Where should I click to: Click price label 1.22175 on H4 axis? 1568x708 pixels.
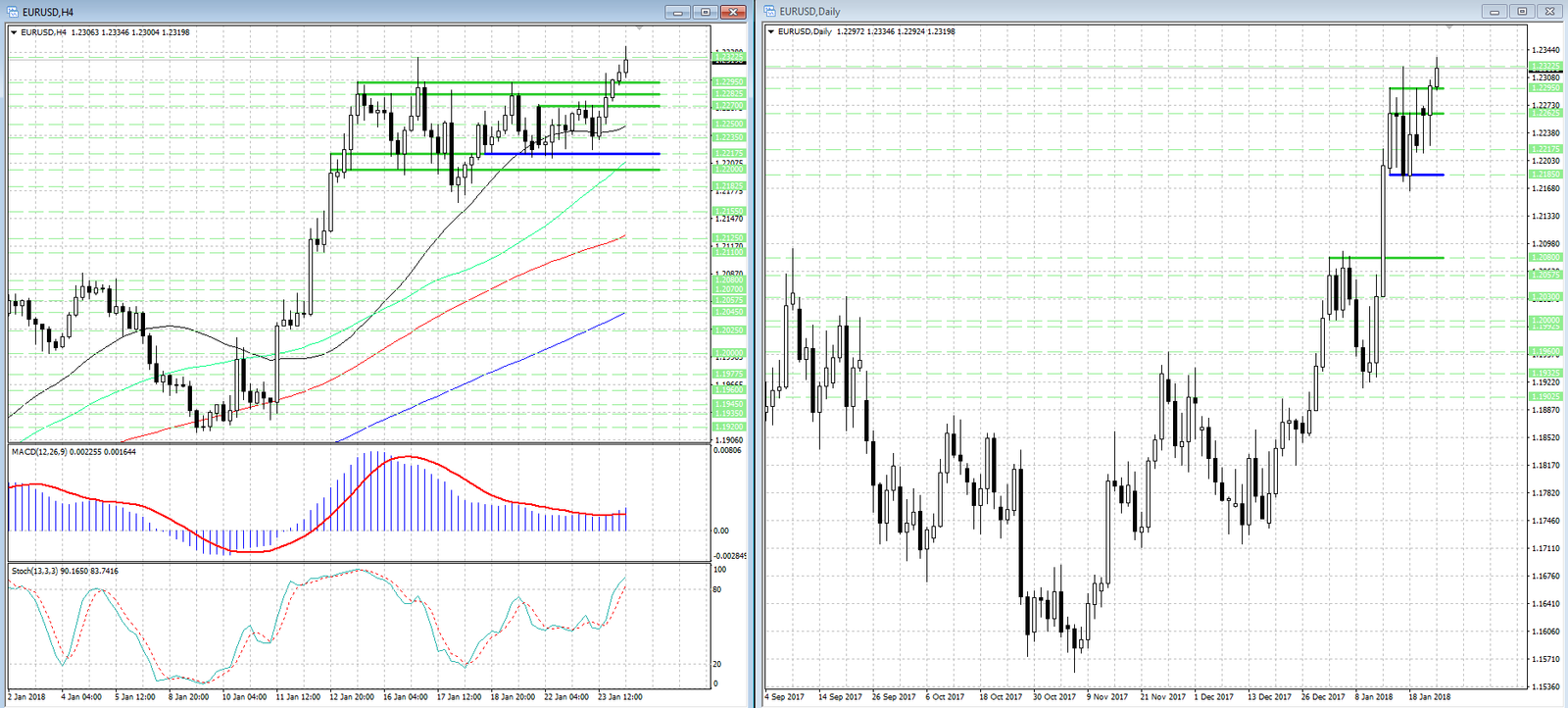point(728,154)
